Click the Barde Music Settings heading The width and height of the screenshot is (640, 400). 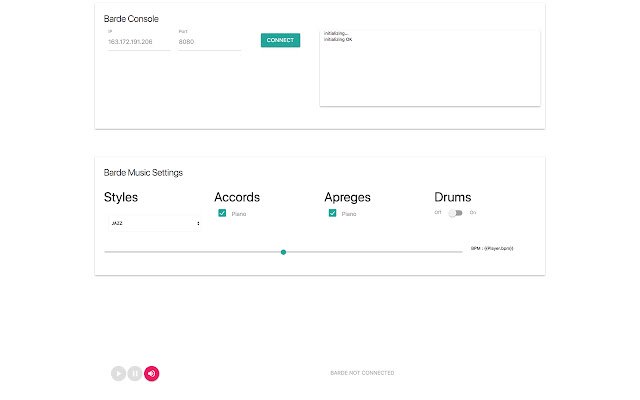tap(143, 172)
